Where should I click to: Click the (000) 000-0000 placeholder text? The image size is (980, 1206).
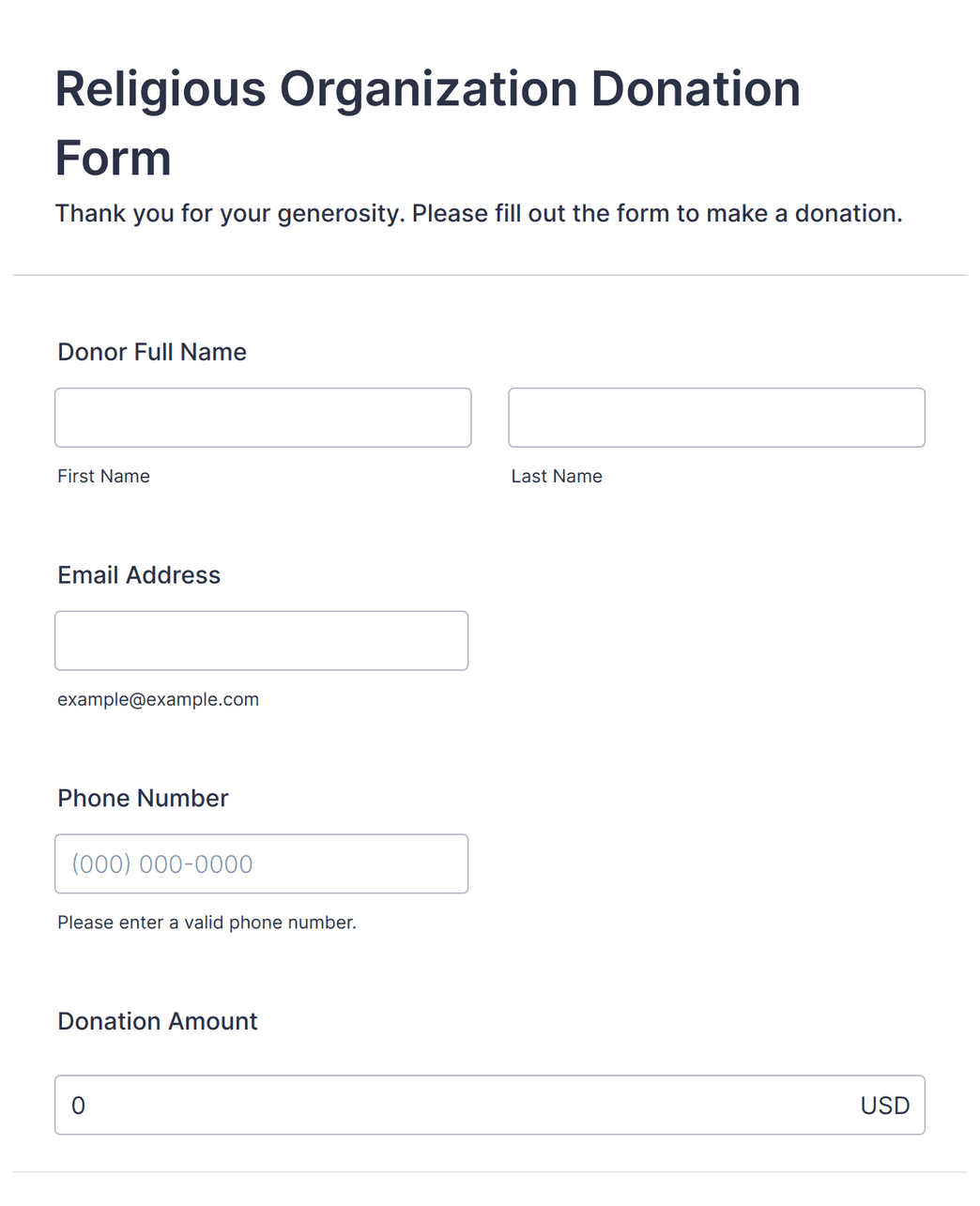coord(162,864)
